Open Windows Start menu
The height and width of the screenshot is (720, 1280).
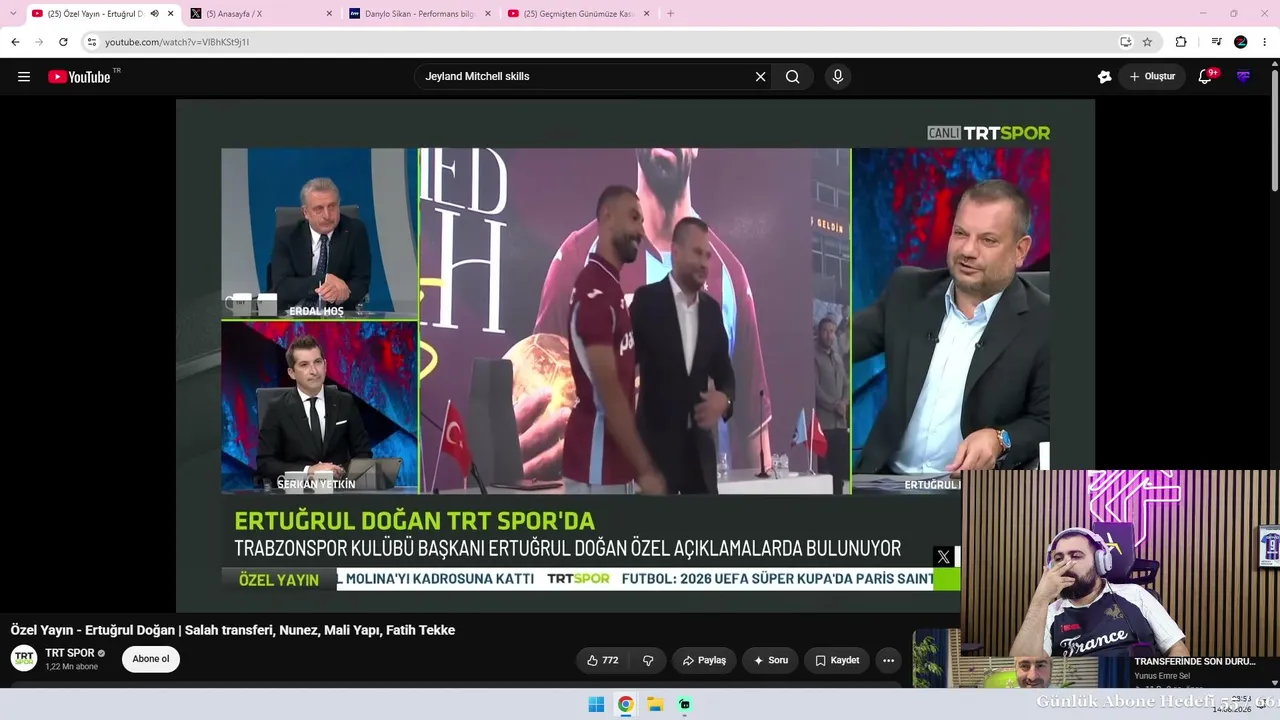596,704
